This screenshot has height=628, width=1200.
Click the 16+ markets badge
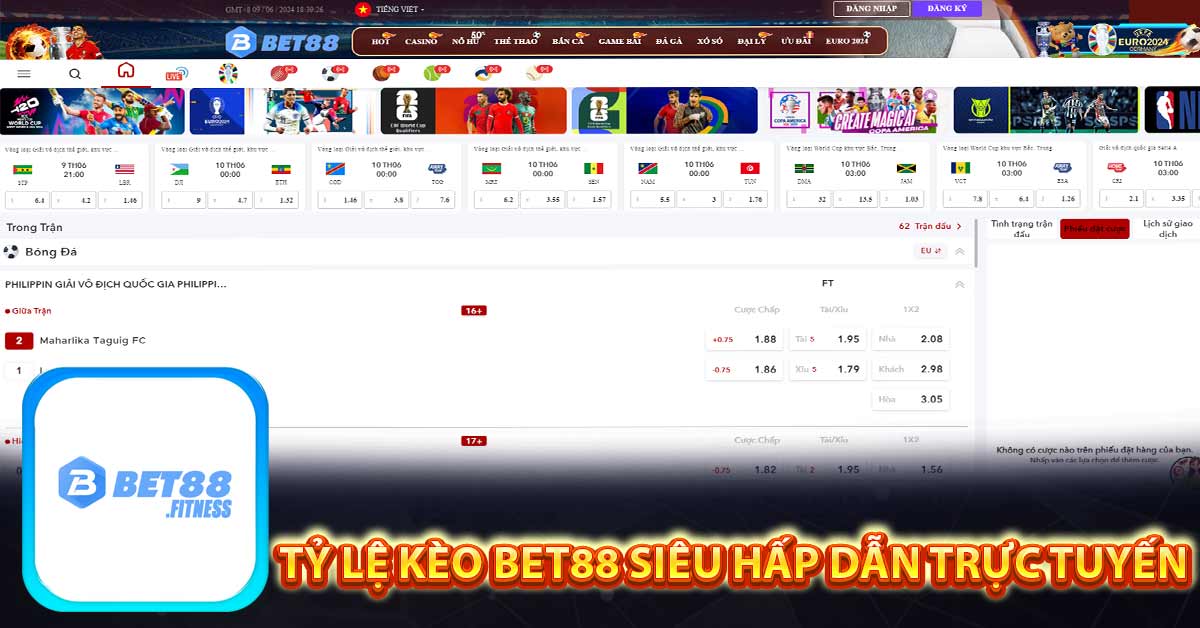474,310
